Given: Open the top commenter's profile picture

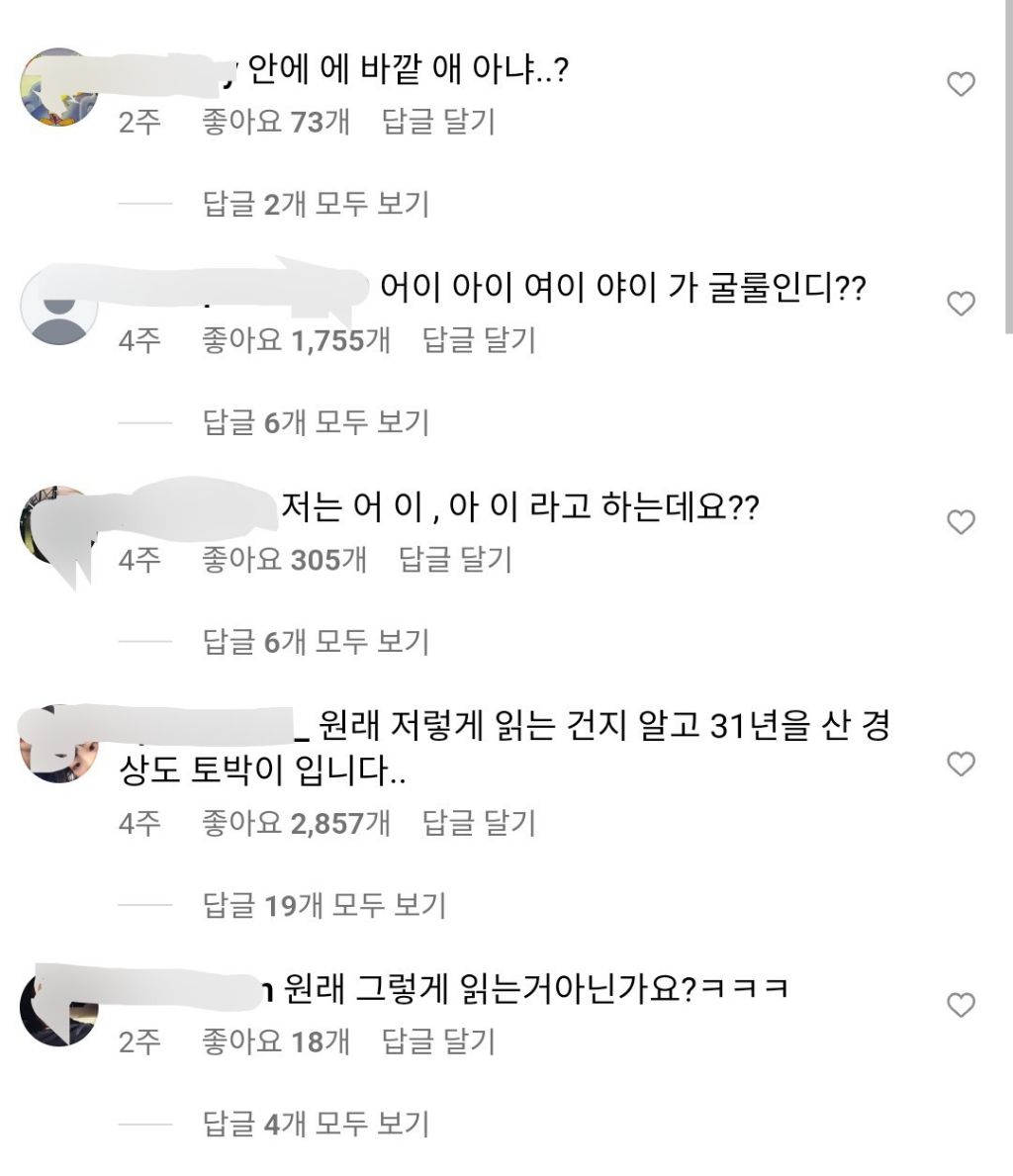Looking at the screenshot, I should point(58,85).
